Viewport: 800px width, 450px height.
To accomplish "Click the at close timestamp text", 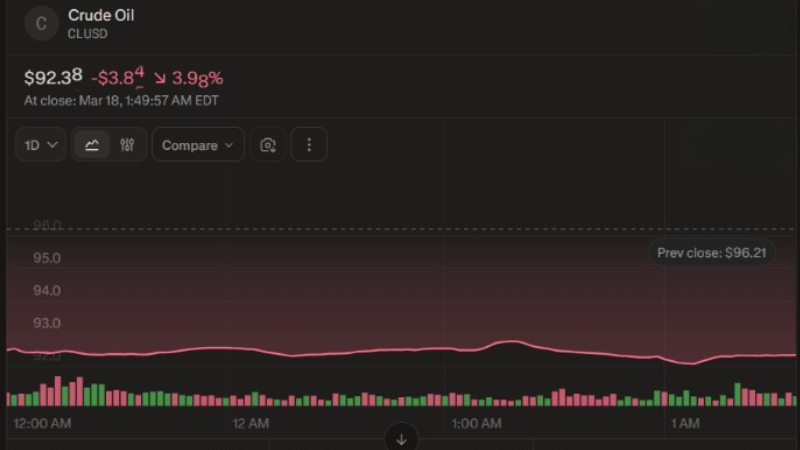I will point(121,100).
